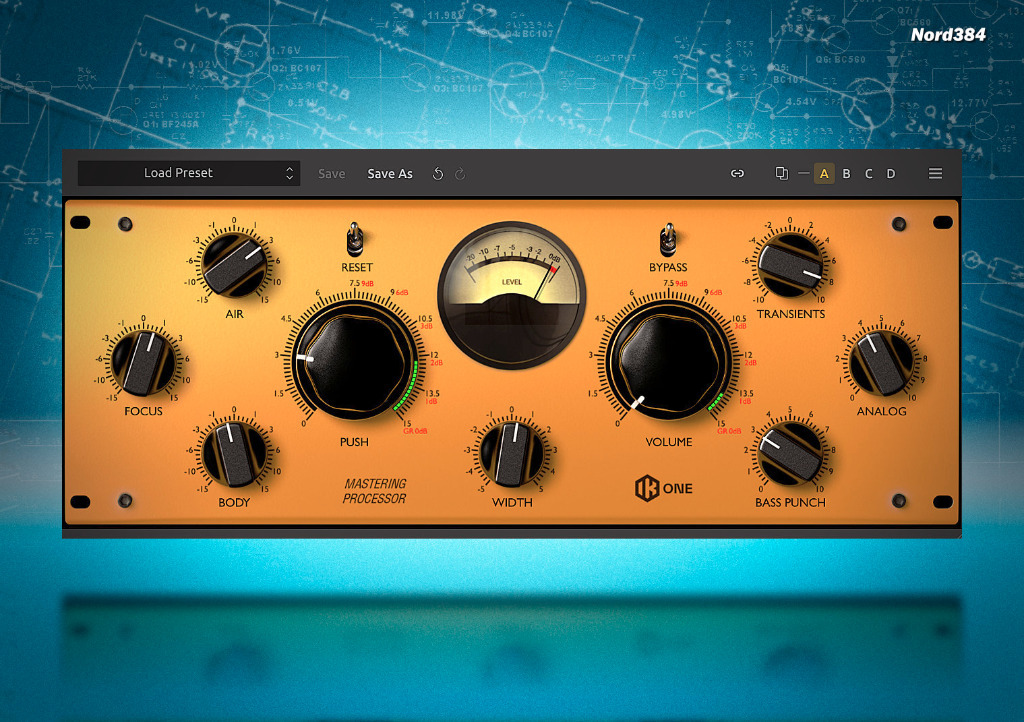The width and height of the screenshot is (1024, 722).
Task: Click the TRANSIENTS knob
Action: (x=790, y=264)
